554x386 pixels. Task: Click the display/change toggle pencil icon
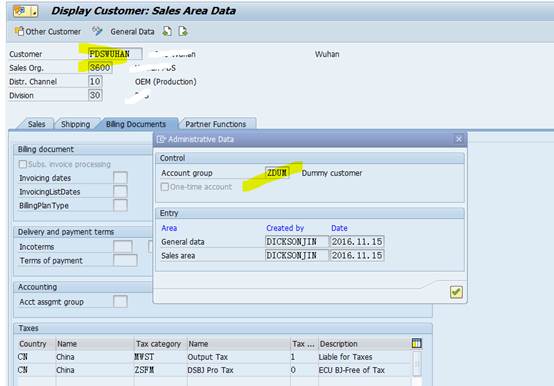[97, 31]
